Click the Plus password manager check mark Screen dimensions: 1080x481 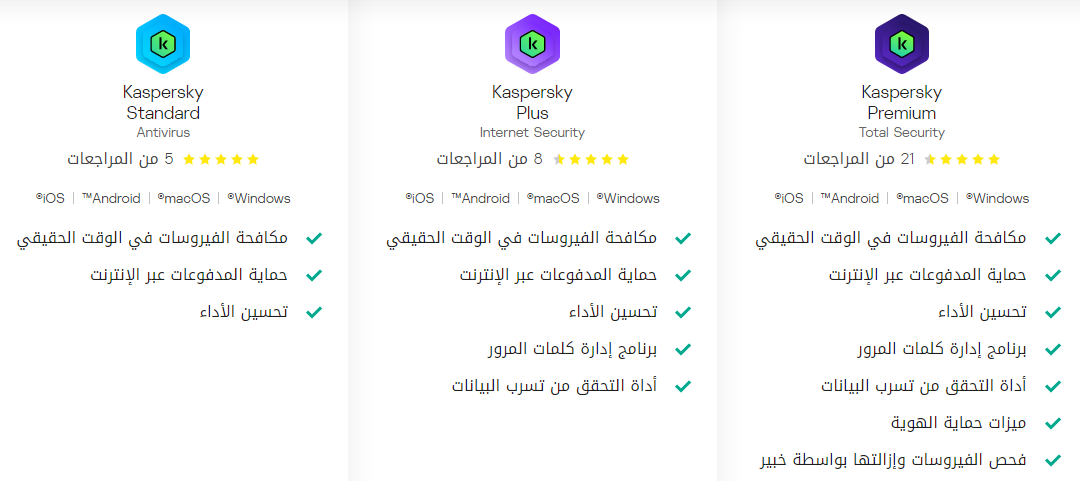[x=683, y=349]
